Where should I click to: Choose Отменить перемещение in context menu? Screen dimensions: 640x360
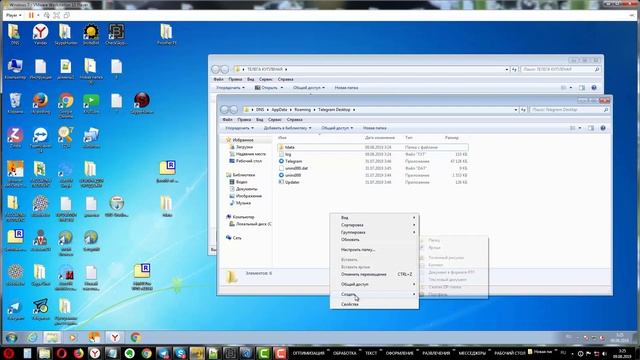[x=374, y=274]
